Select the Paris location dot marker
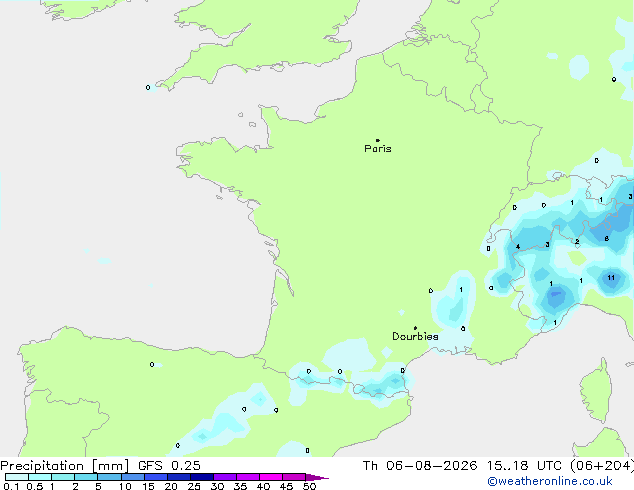The image size is (634, 490). [x=378, y=140]
